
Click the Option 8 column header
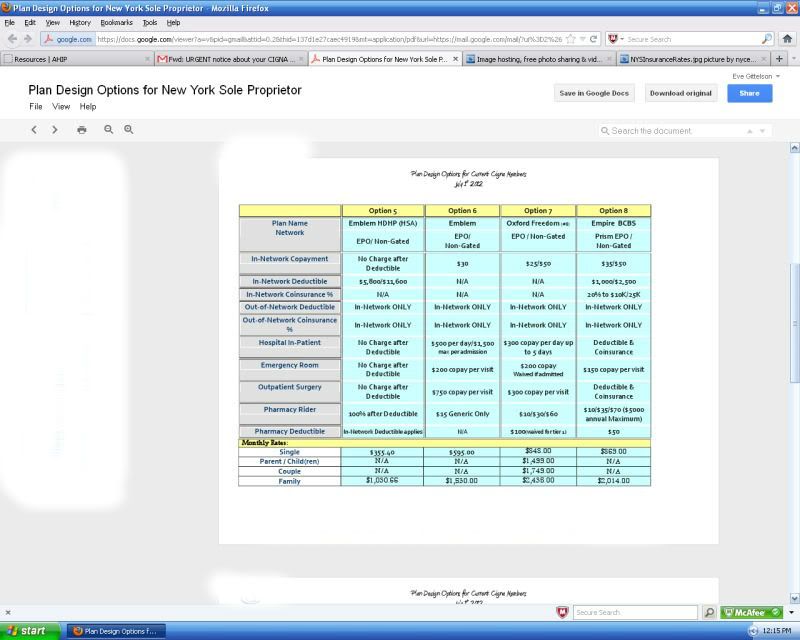point(614,211)
